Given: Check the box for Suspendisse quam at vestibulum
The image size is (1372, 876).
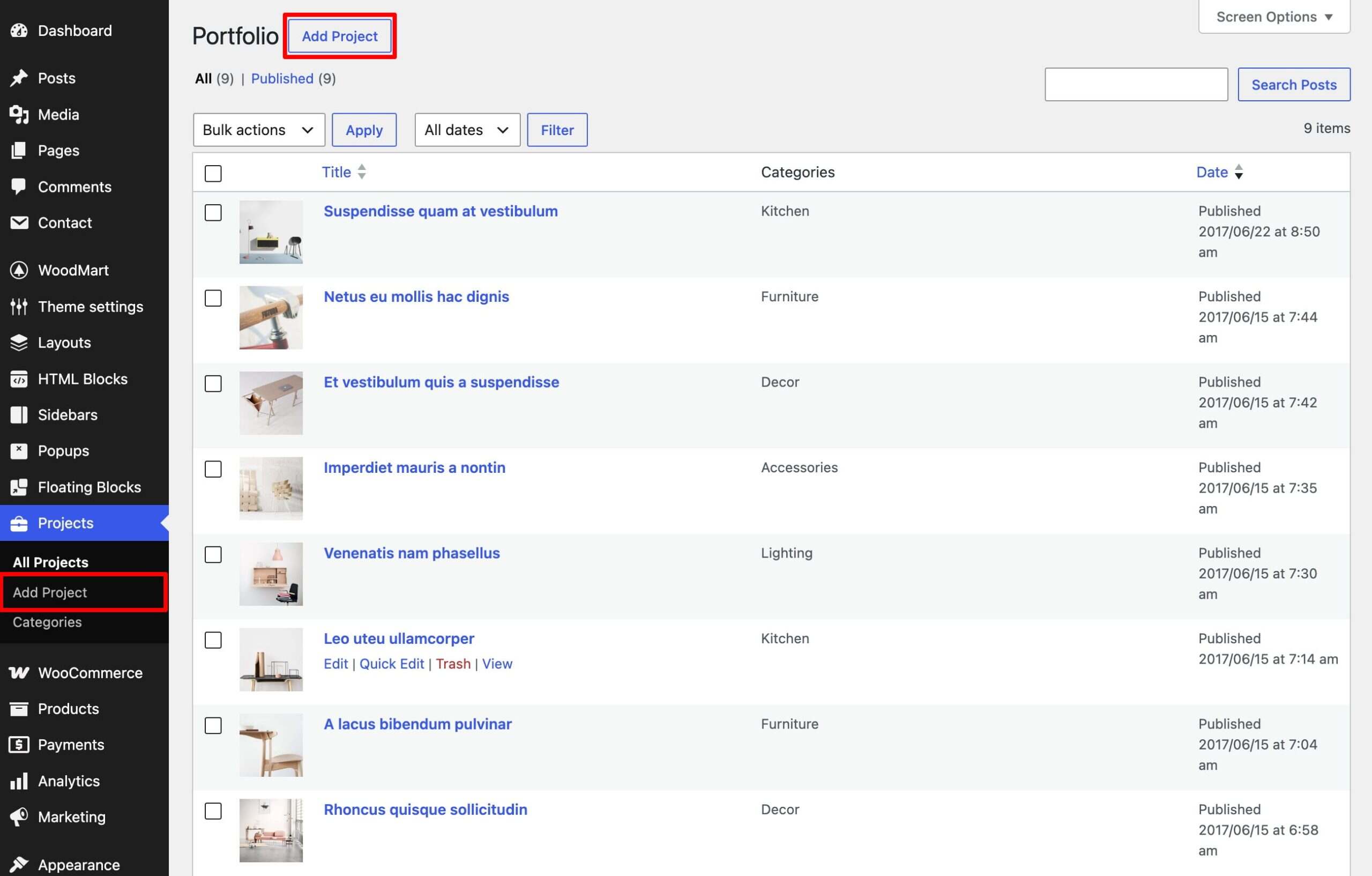Looking at the screenshot, I should click(213, 213).
